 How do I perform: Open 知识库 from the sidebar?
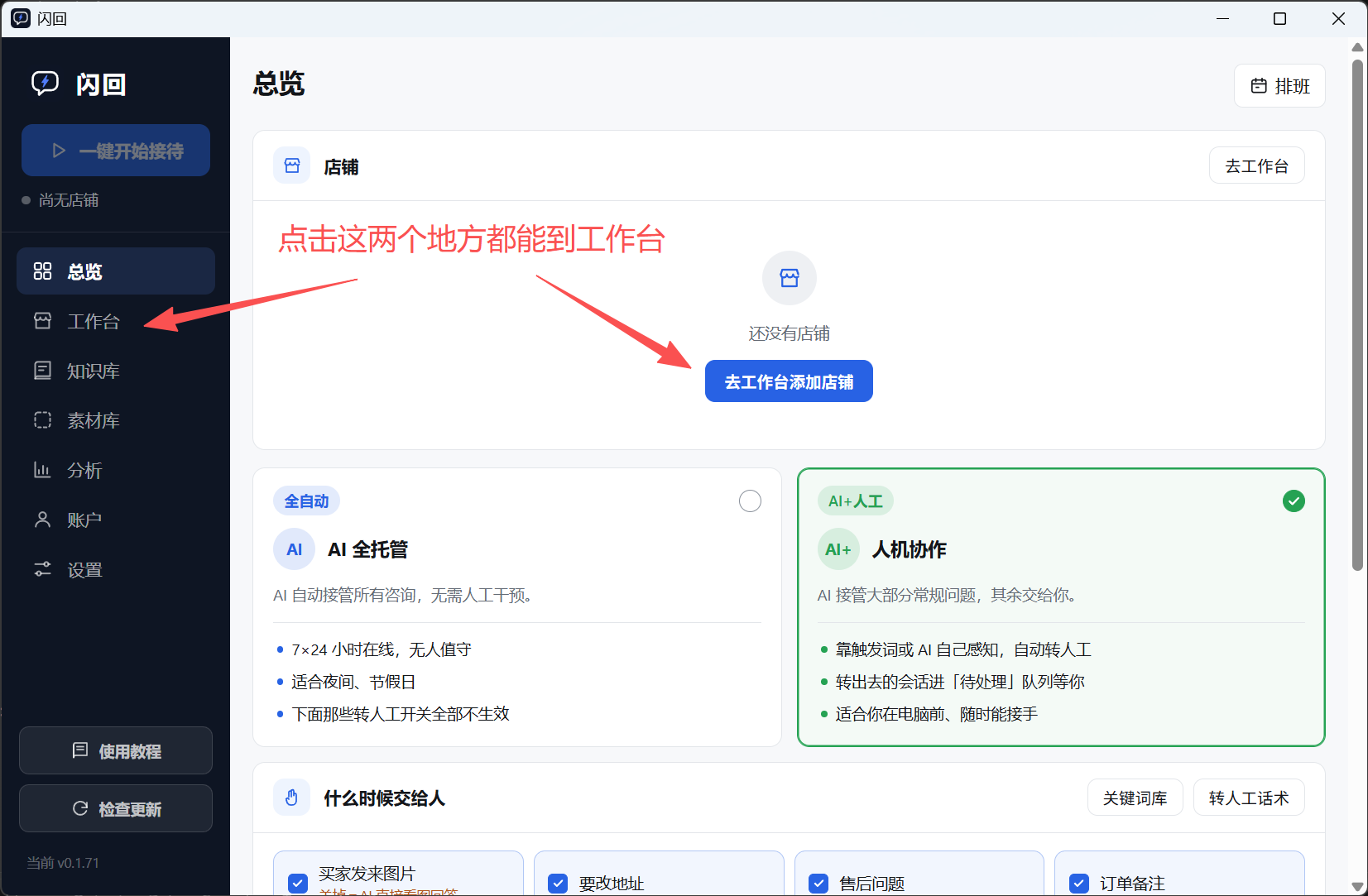(x=116, y=371)
